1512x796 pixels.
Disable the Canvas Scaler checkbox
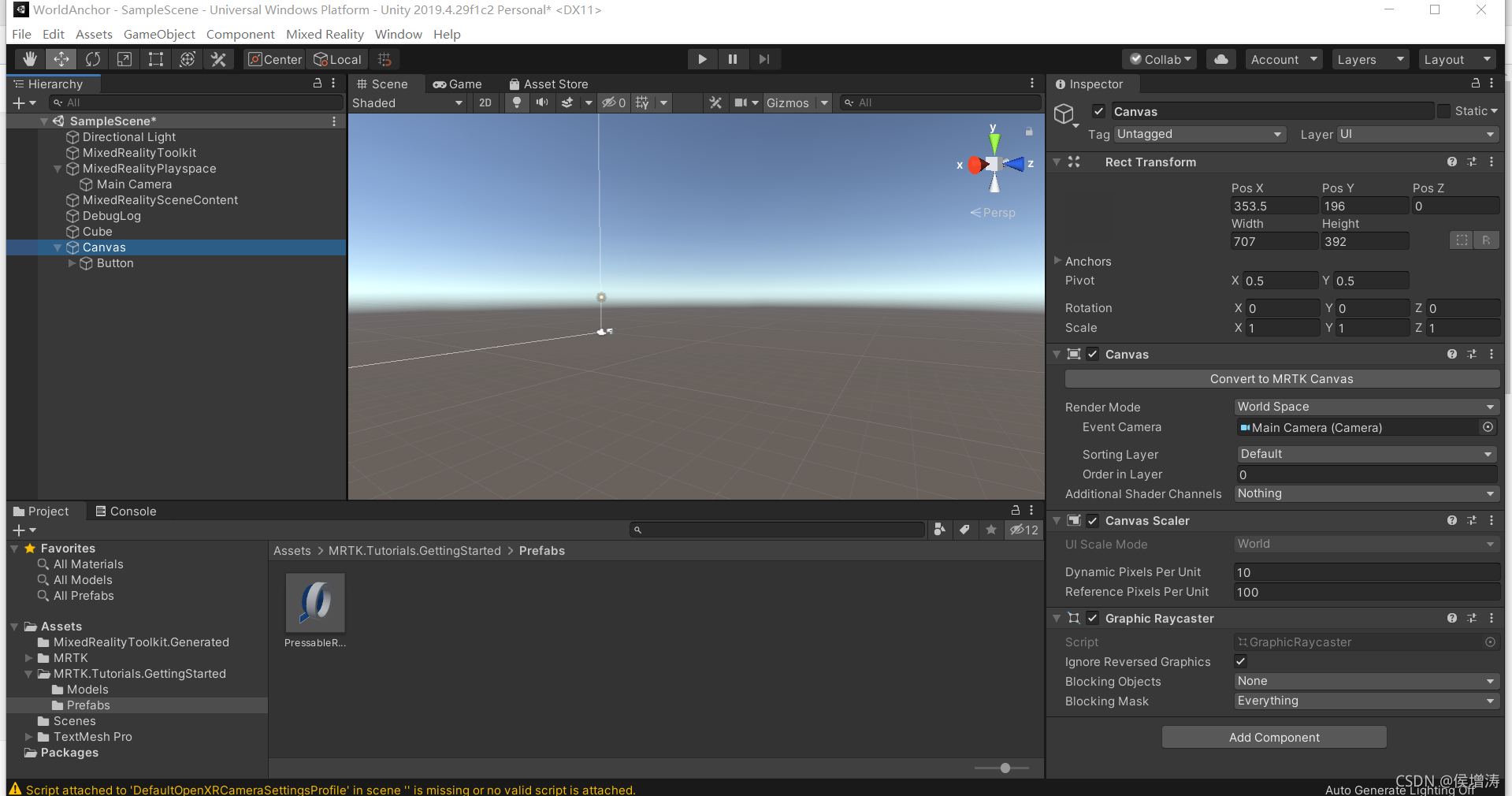(x=1092, y=520)
